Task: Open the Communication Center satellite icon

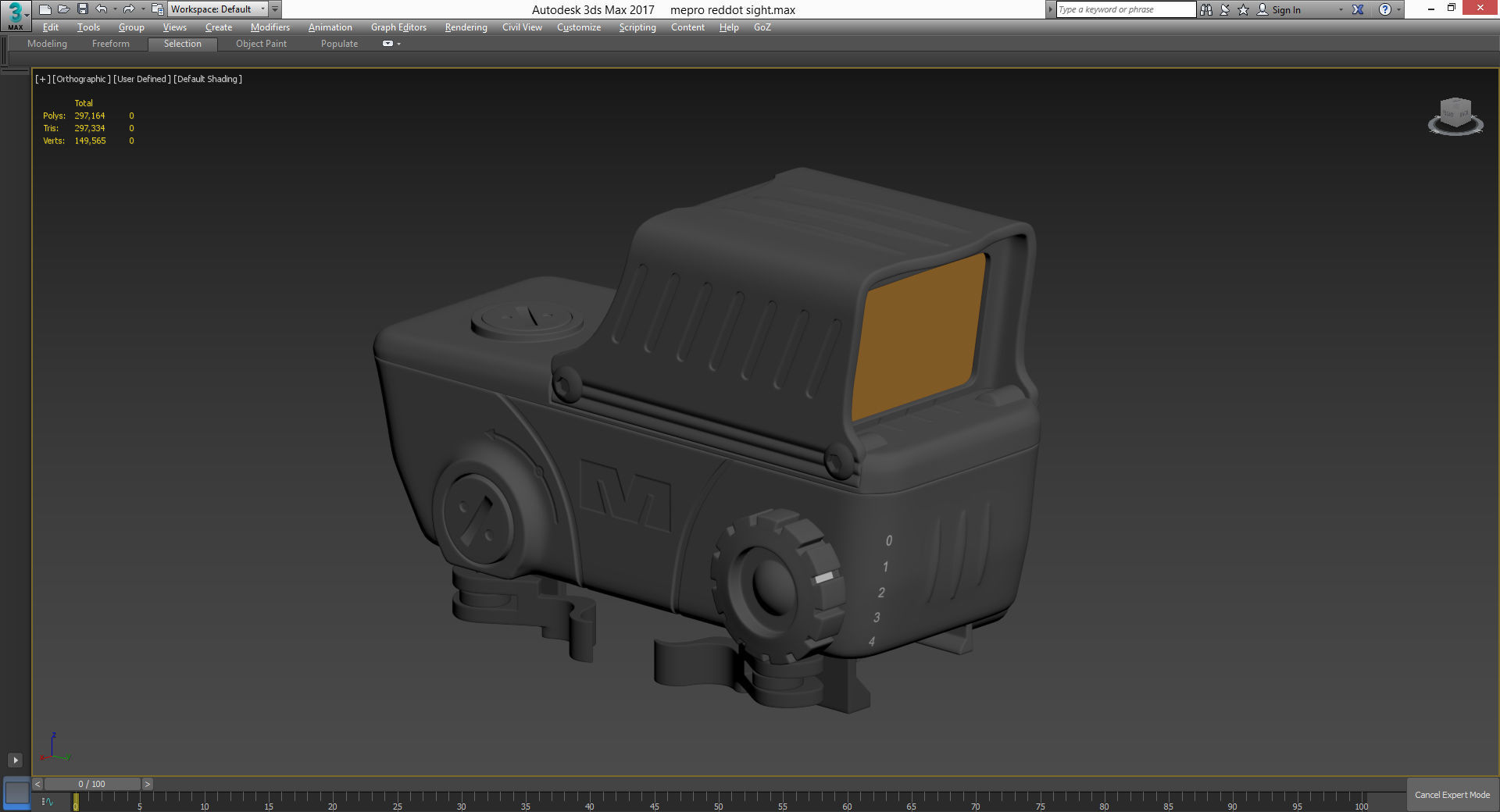Action: tap(1225, 9)
